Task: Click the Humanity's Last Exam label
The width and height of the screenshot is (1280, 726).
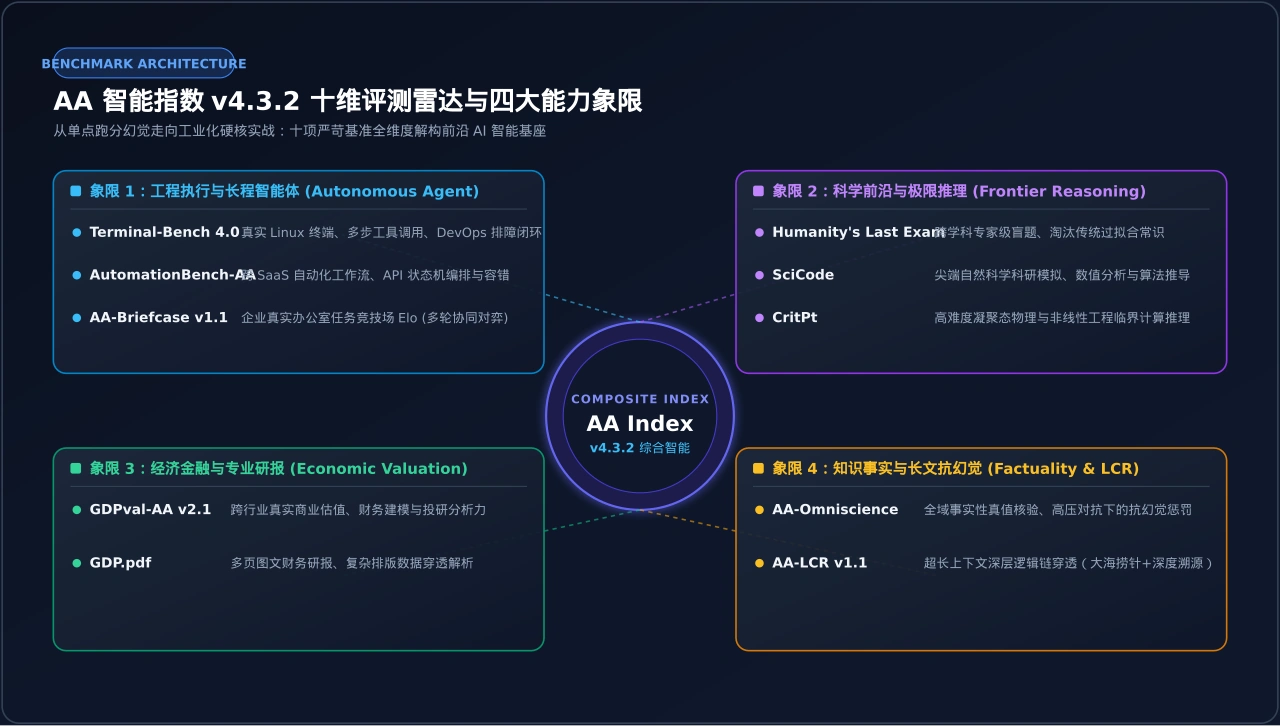Action: (859, 232)
